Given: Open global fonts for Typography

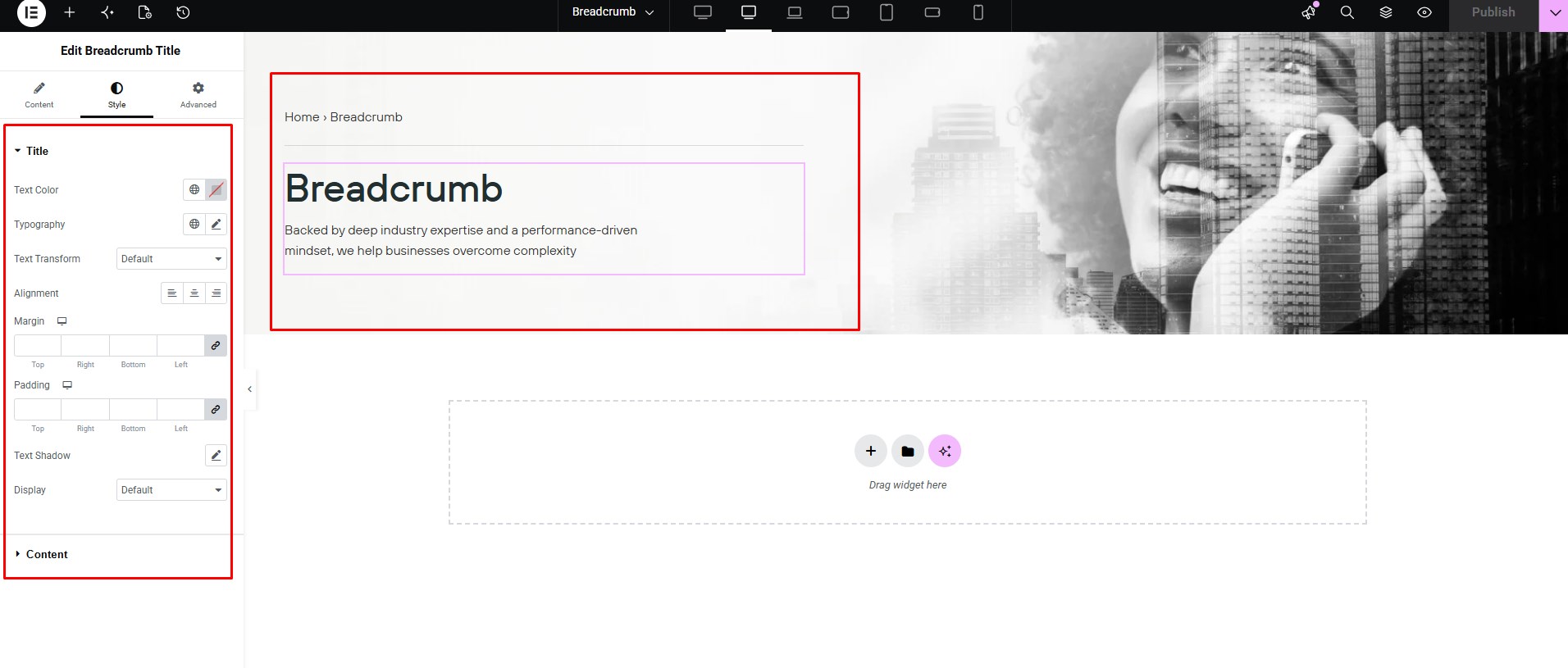Looking at the screenshot, I should [x=194, y=224].
